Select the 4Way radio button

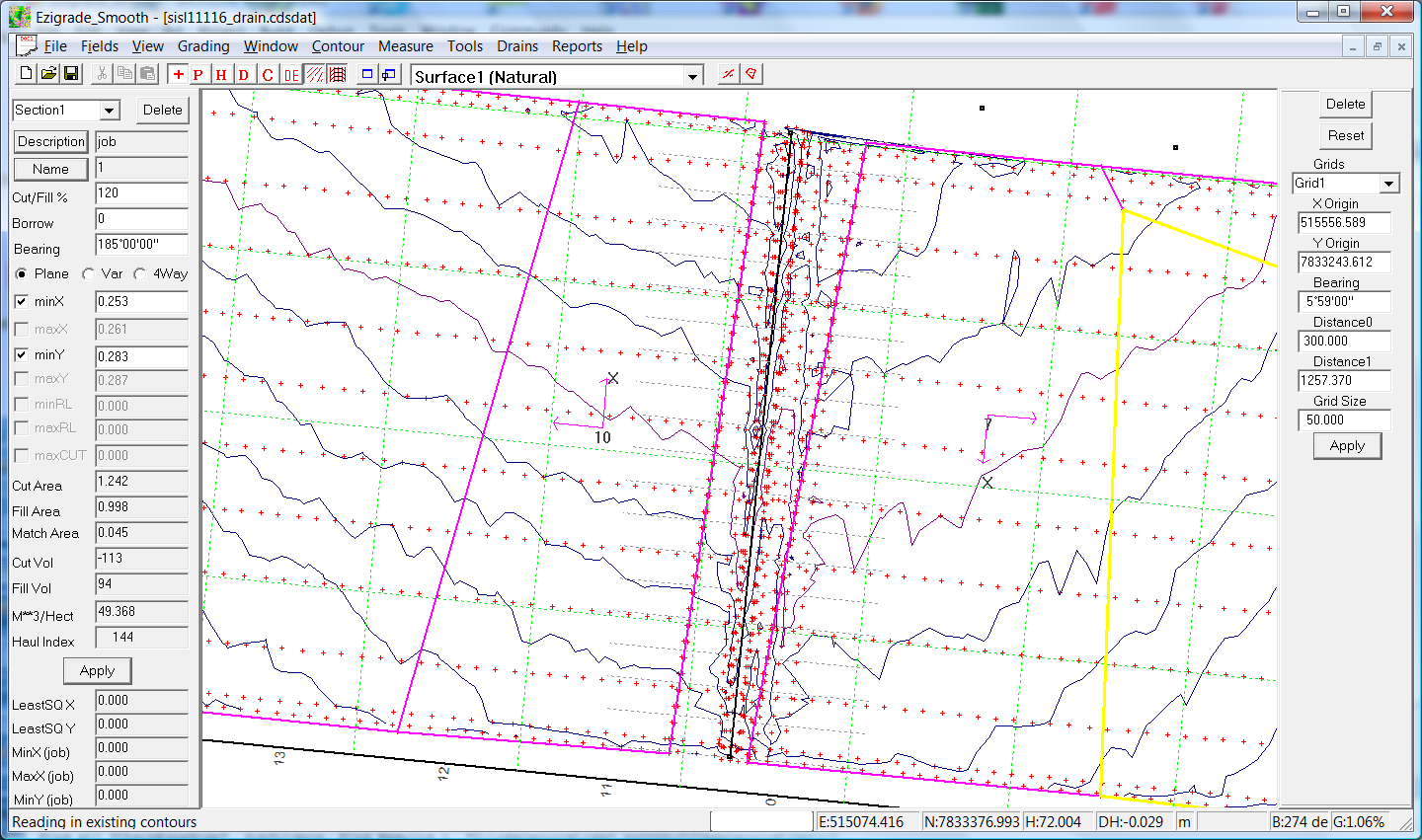coord(140,274)
